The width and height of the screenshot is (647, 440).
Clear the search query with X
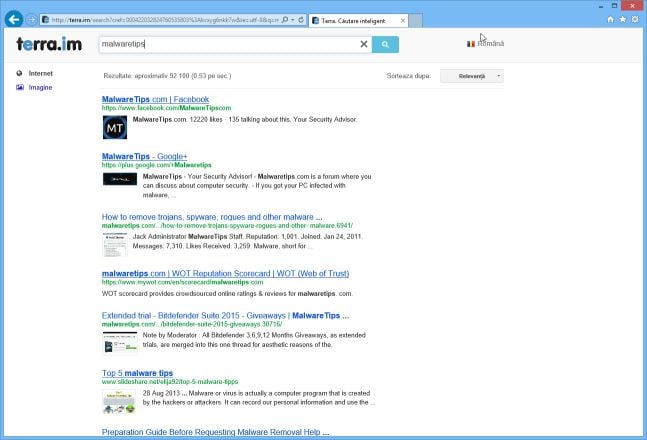tap(364, 44)
